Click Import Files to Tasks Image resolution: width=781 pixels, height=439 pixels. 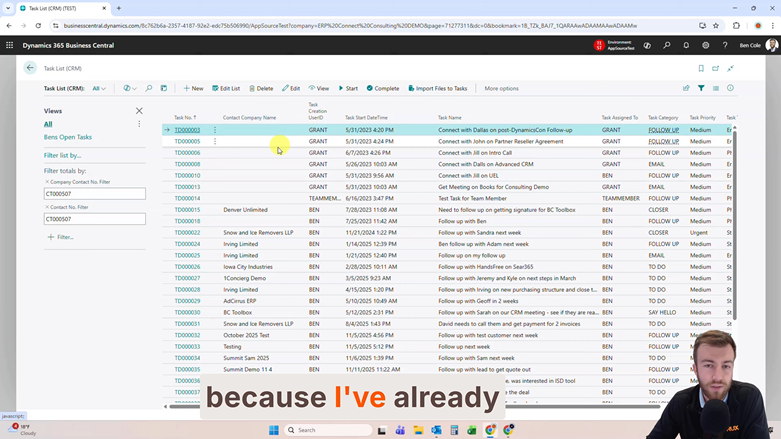coord(438,88)
